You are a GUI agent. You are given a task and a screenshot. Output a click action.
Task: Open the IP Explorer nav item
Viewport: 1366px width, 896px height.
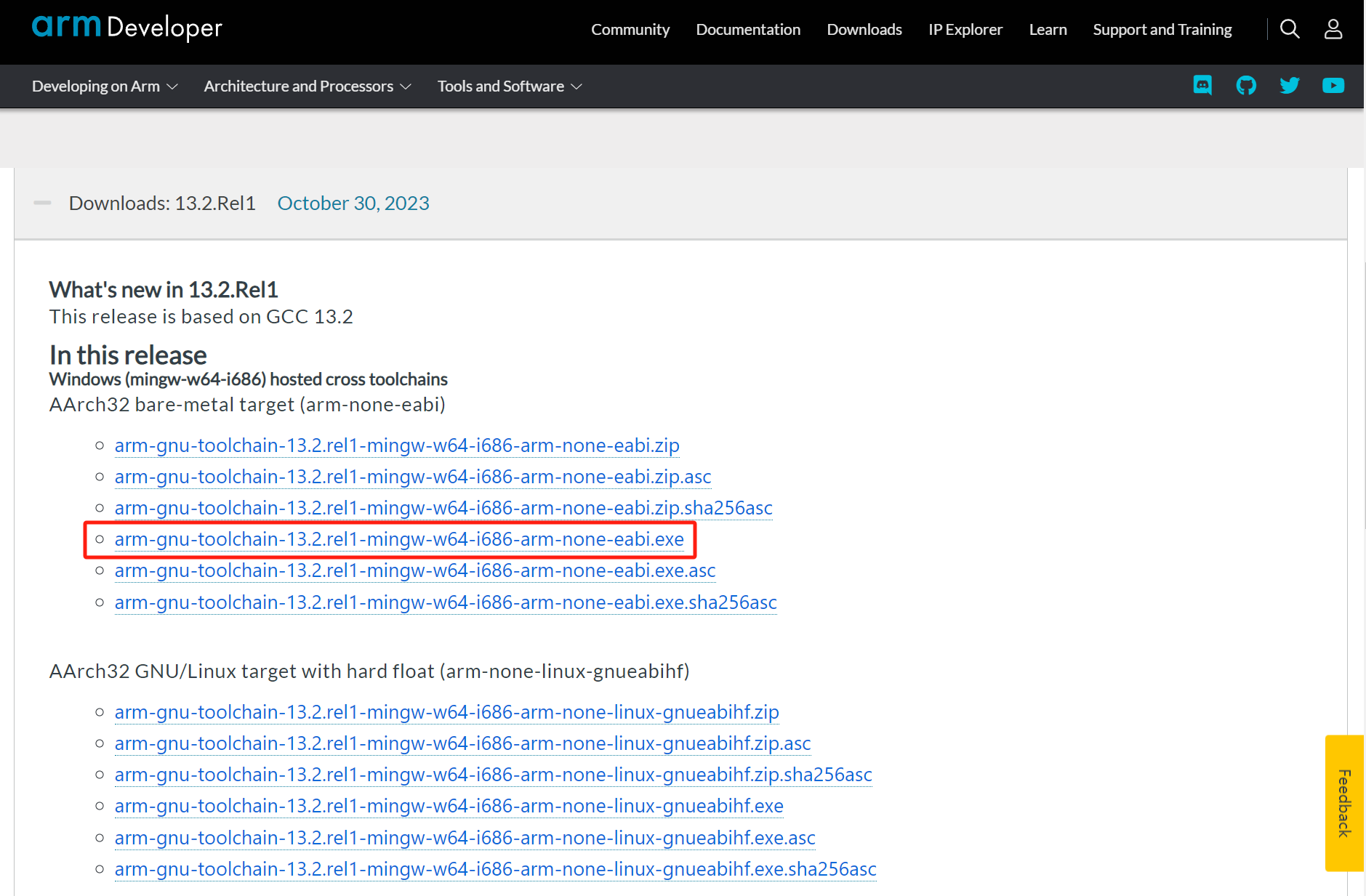click(x=965, y=29)
